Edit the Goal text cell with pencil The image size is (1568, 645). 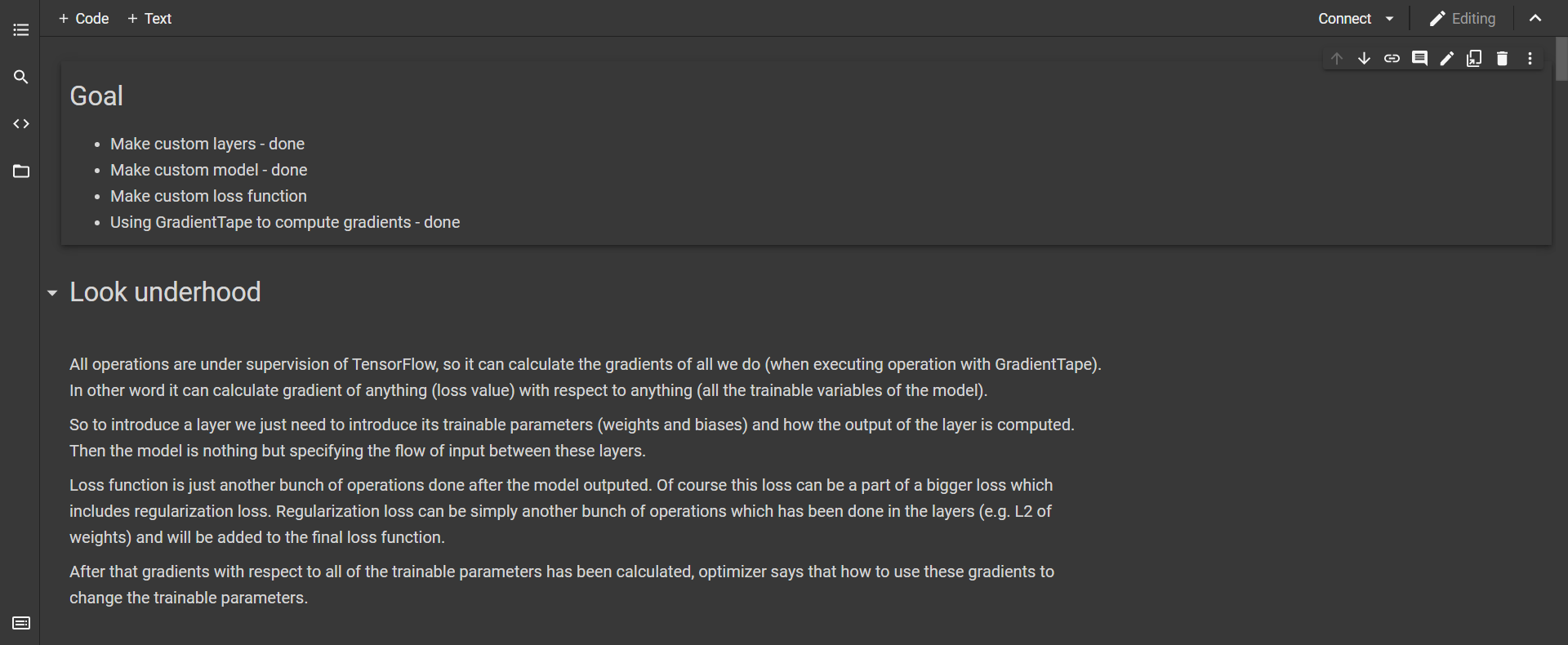tap(1447, 58)
